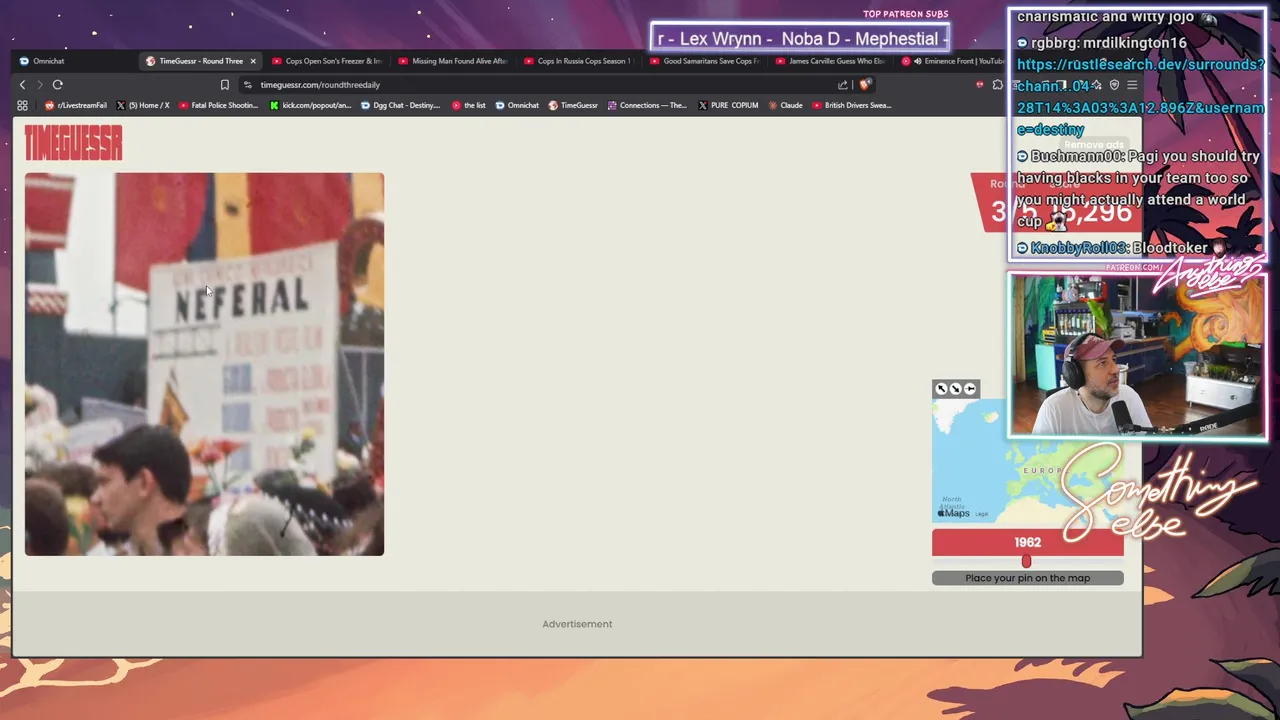
Task: Open the Legal link on the map
Action: pos(981,514)
